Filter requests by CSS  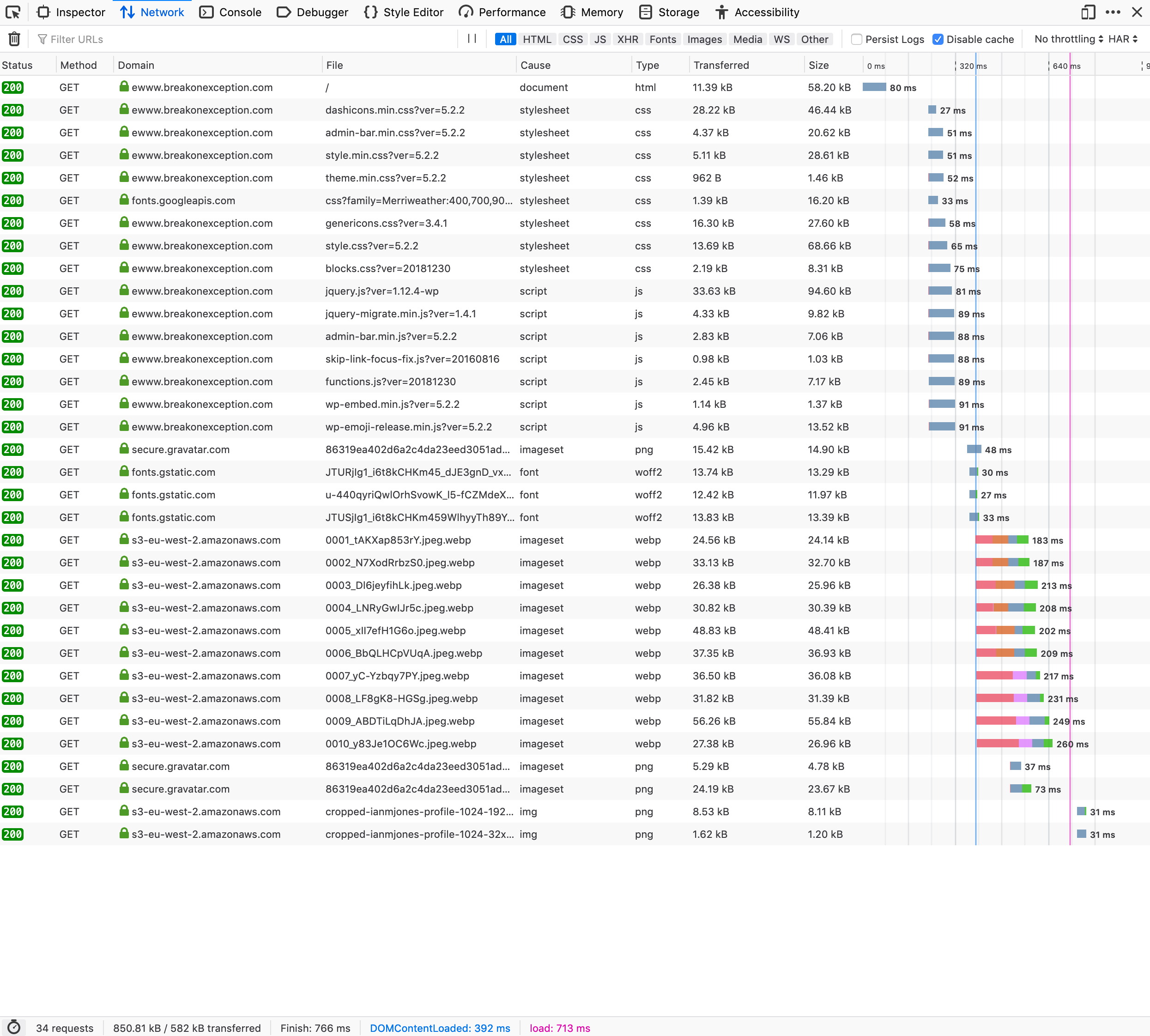(x=573, y=39)
